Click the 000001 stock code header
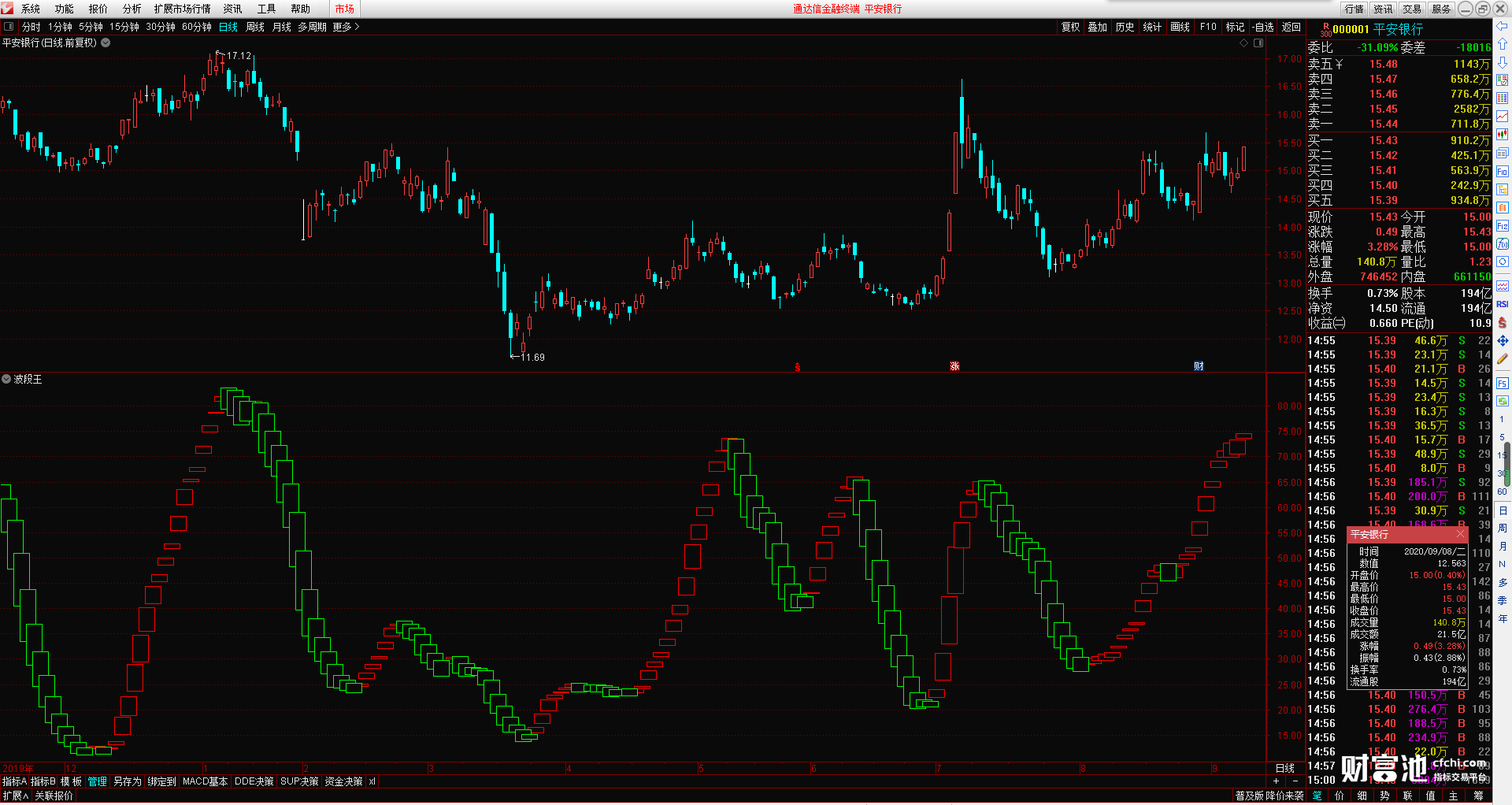This screenshot has width=1512, height=805. click(1351, 29)
